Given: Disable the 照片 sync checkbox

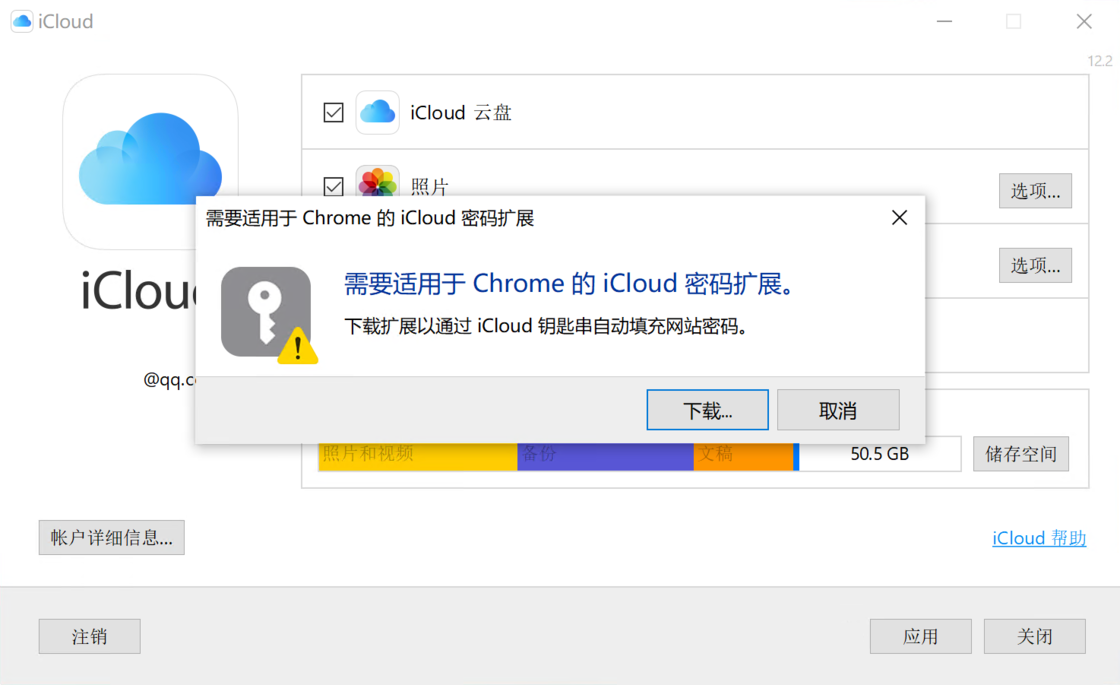Looking at the screenshot, I should click(333, 187).
